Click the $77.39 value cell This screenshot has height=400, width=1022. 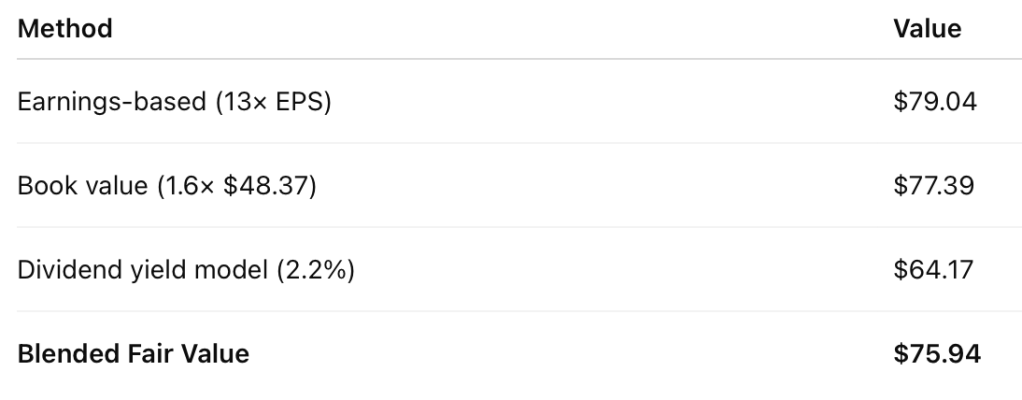(934, 185)
